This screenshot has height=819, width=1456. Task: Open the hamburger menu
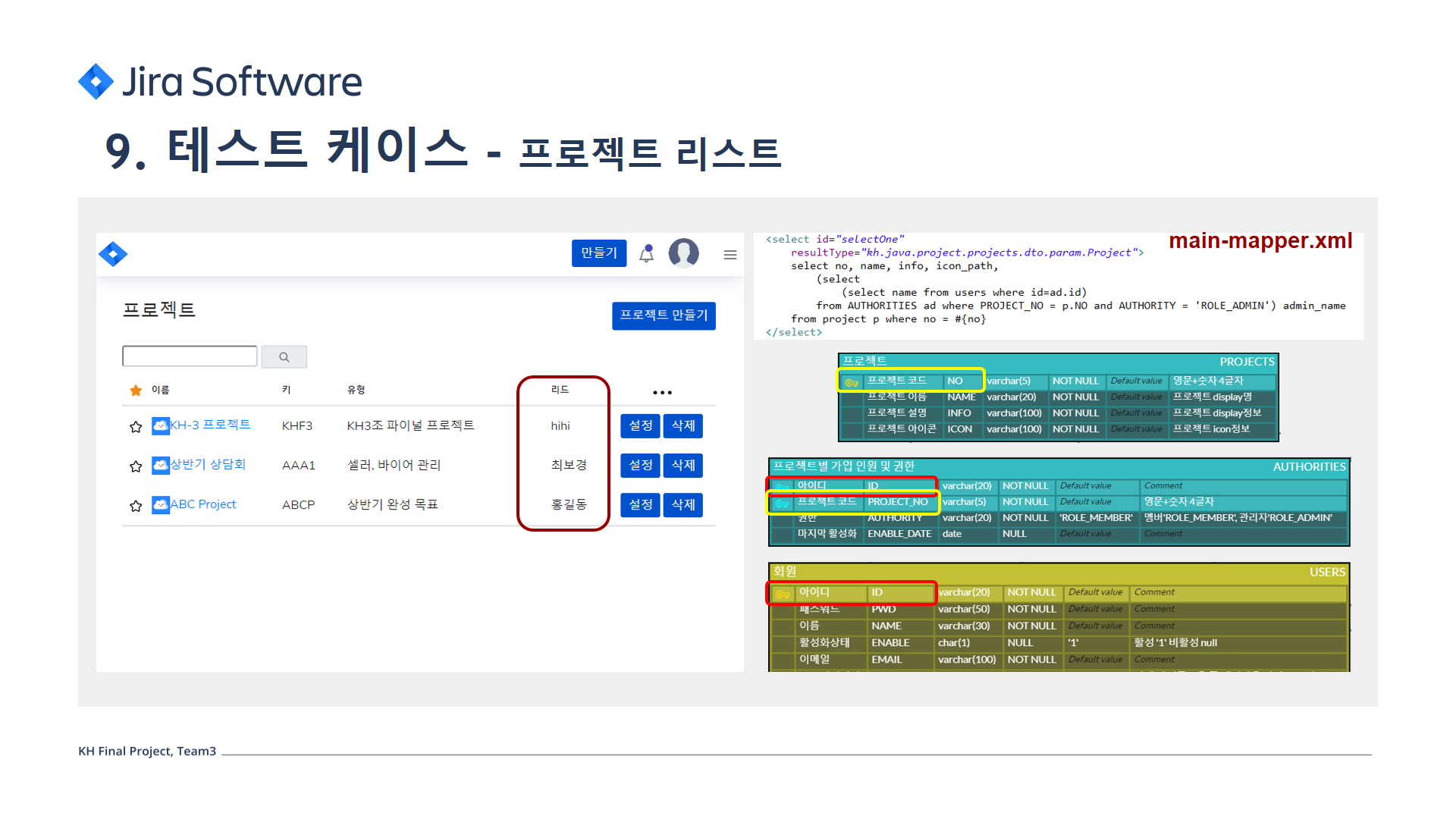[730, 255]
